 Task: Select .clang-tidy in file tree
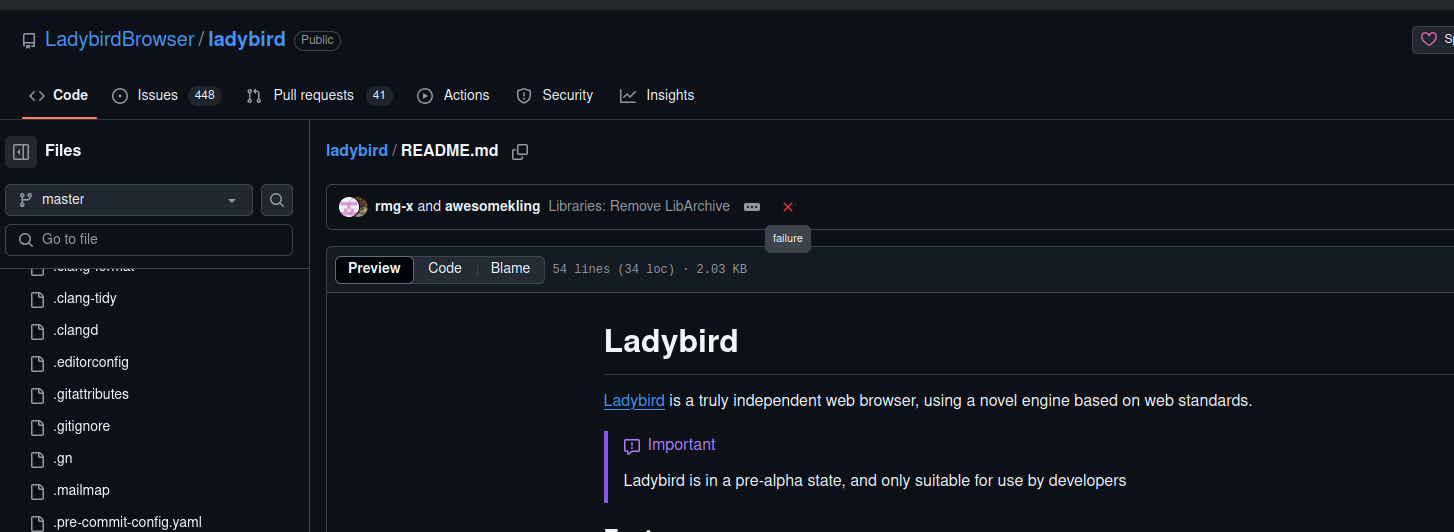85,299
